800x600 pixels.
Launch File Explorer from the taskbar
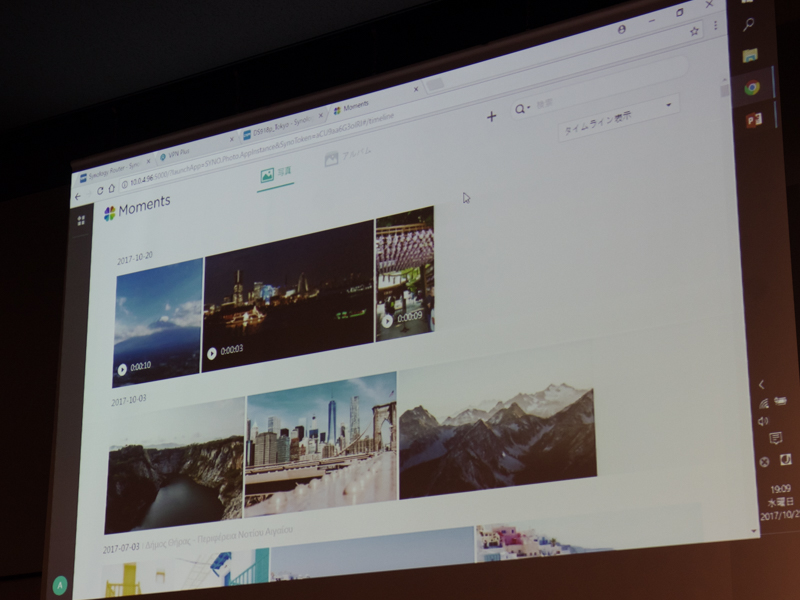[750, 56]
